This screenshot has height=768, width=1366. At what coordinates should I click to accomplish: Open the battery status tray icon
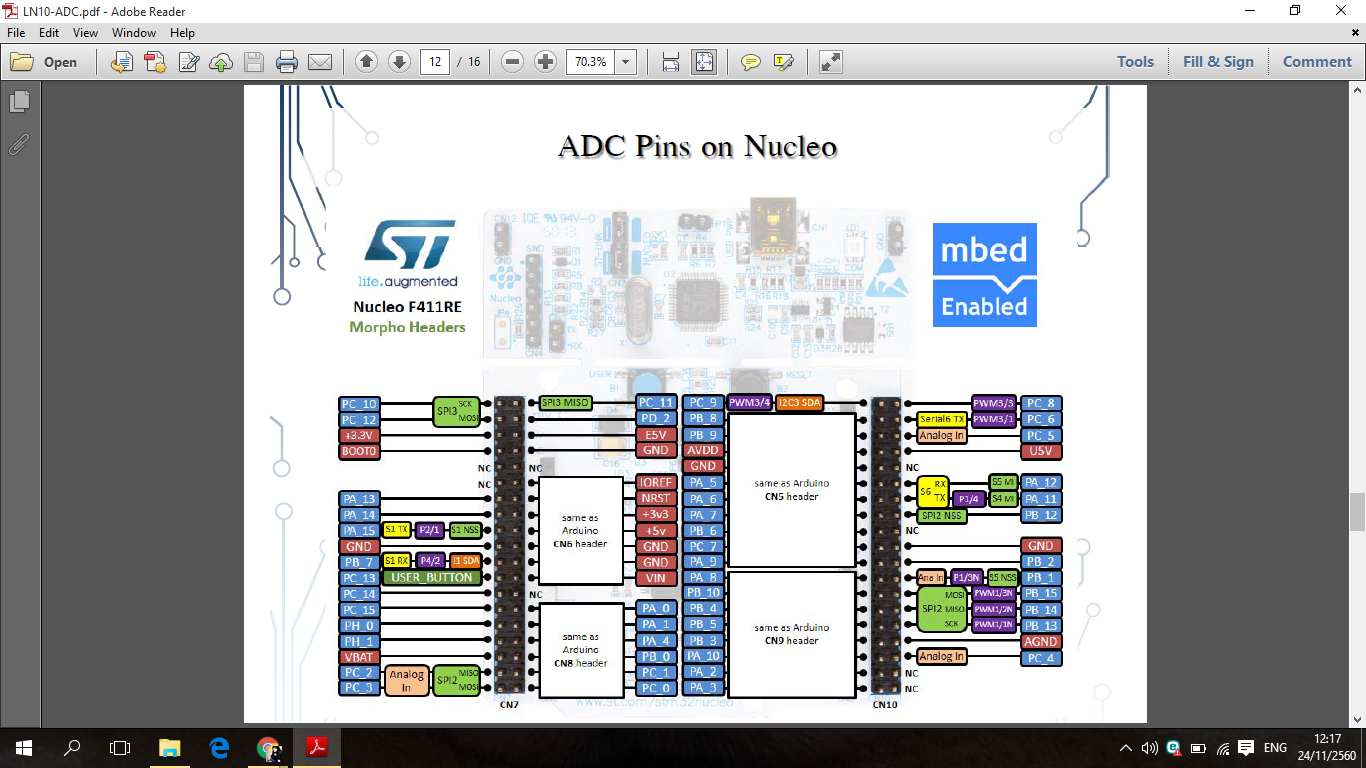click(x=1197, y=748)
